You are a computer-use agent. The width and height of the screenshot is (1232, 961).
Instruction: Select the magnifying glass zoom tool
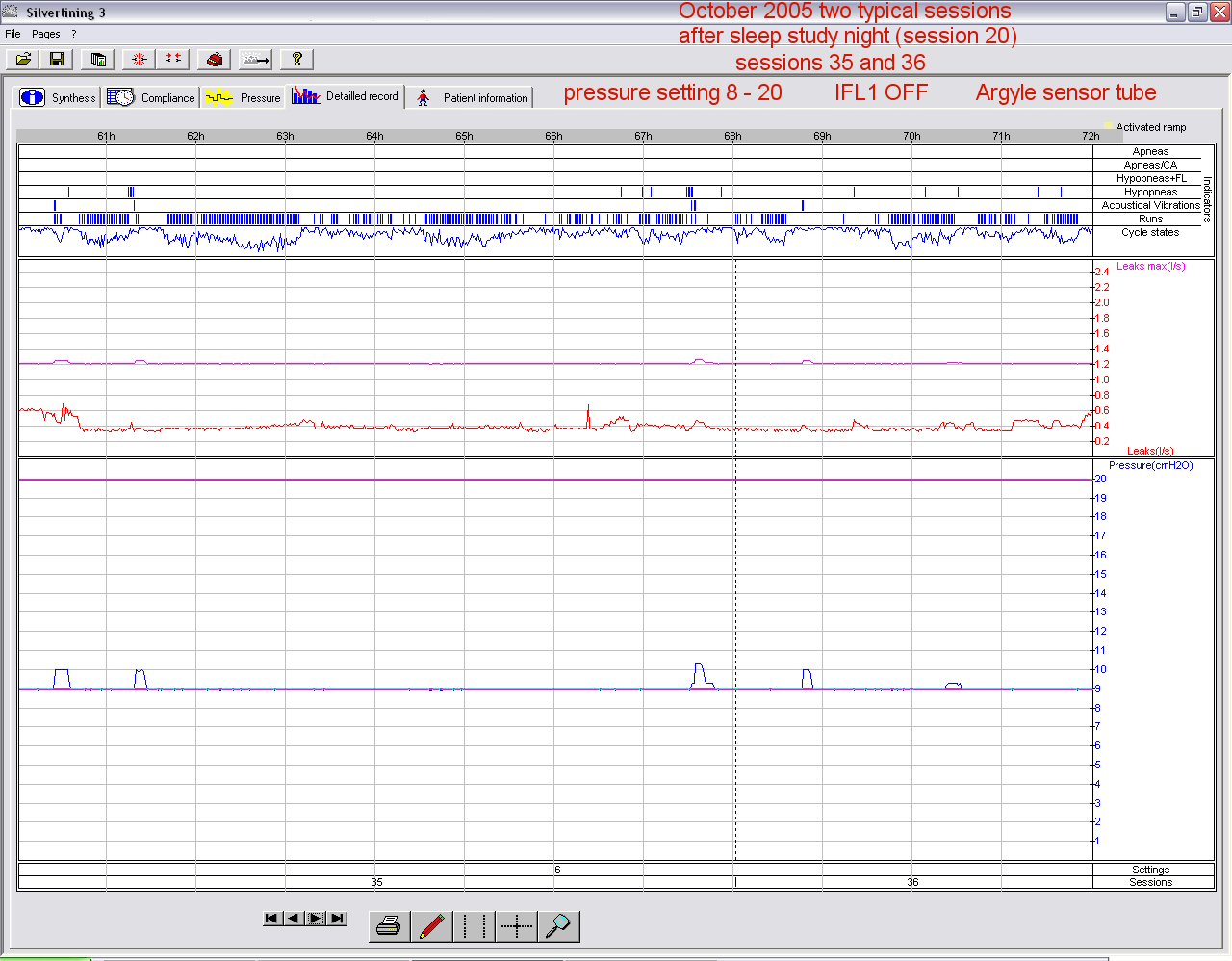click(558, 926)
